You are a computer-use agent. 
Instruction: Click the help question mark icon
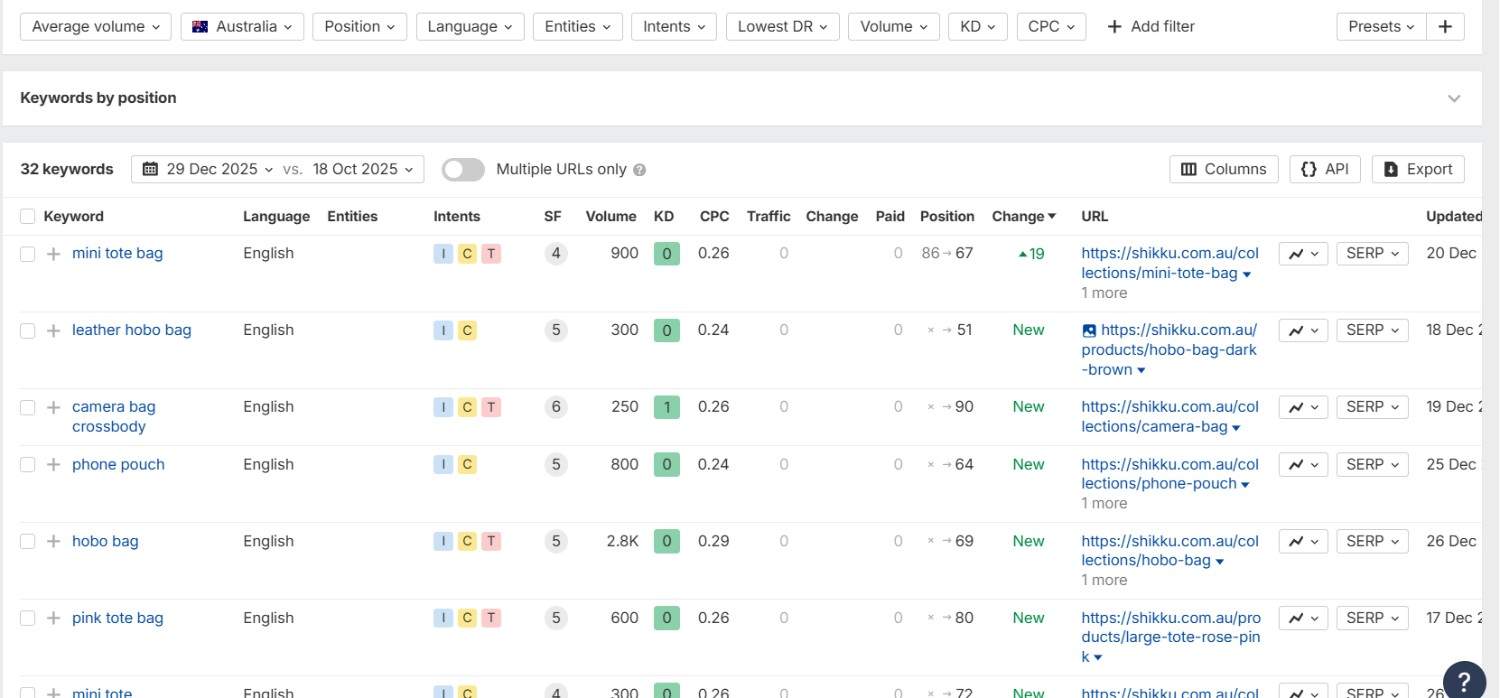point(1463,680)
